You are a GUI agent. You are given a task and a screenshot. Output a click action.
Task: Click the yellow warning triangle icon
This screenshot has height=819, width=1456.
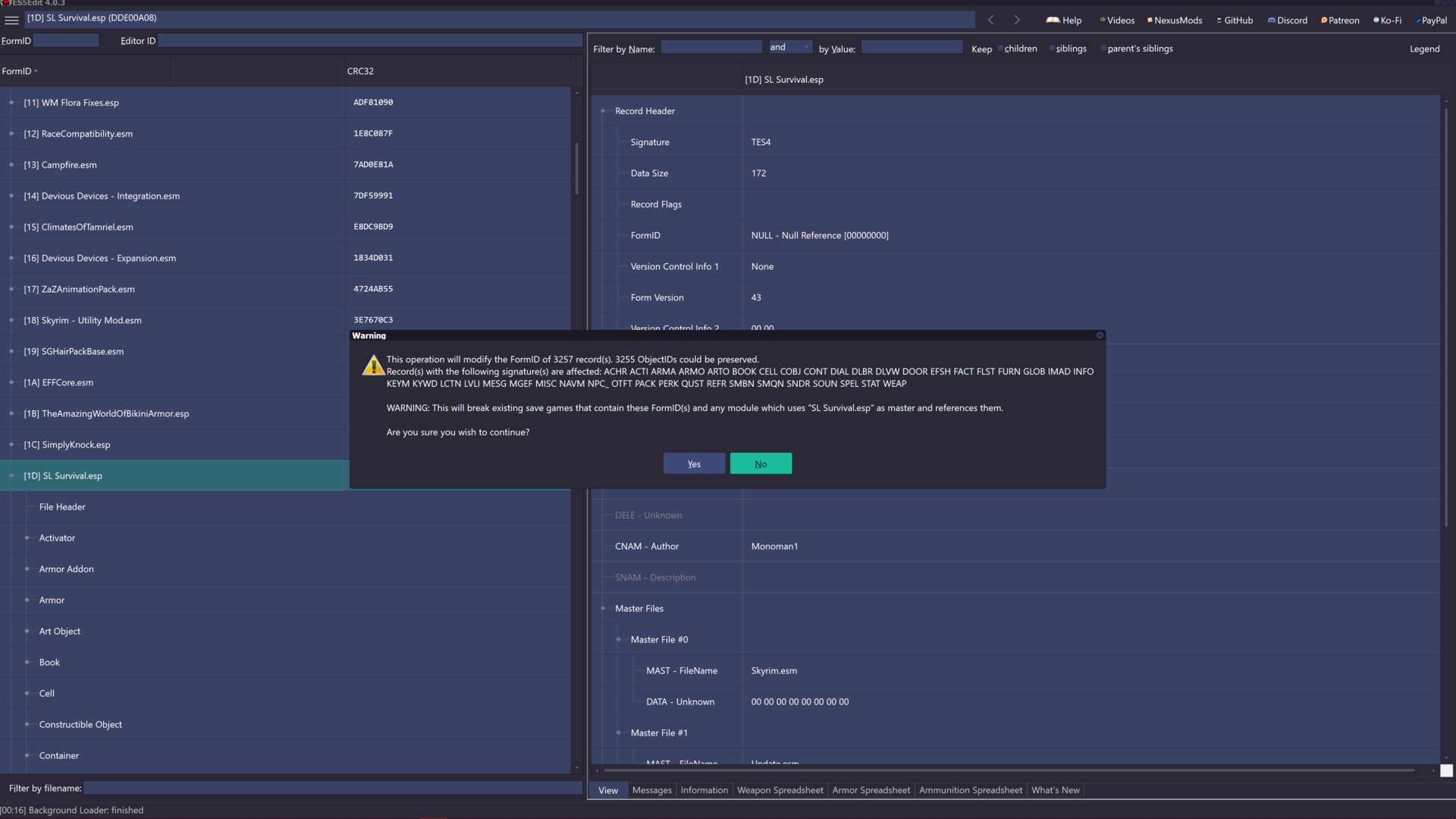(x=373, y=366)
